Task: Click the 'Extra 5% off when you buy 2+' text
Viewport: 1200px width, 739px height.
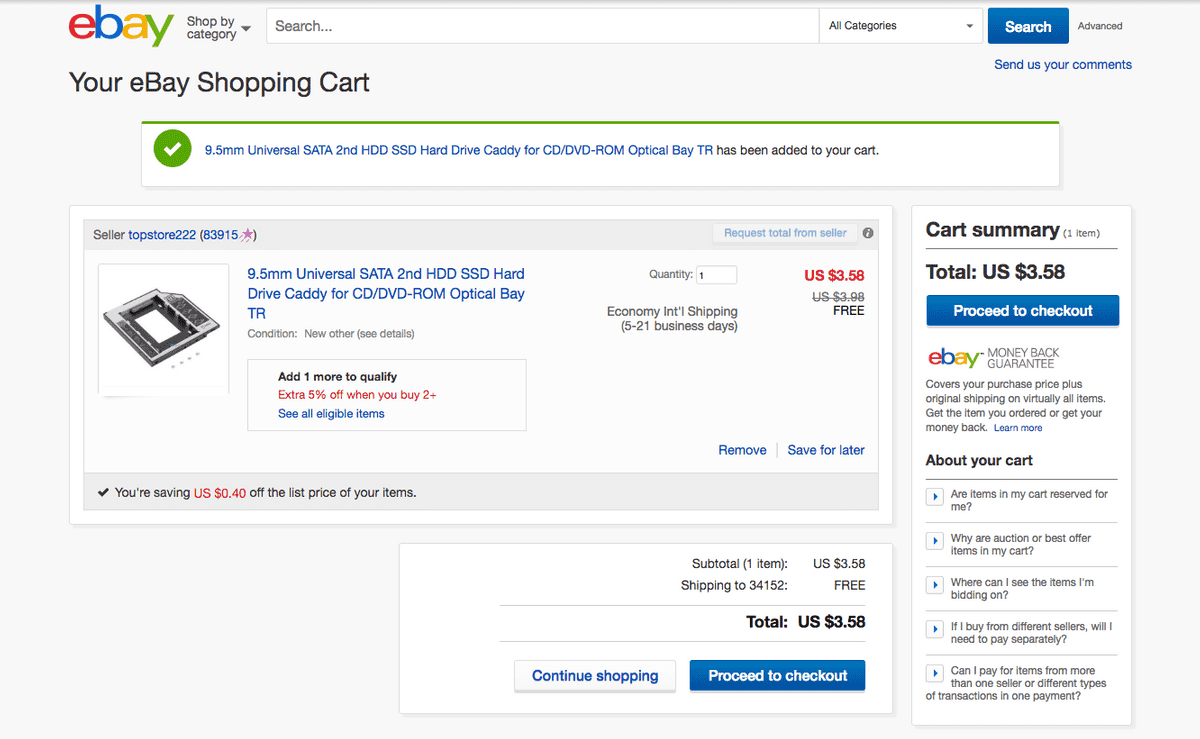Action: coord(357,395)
